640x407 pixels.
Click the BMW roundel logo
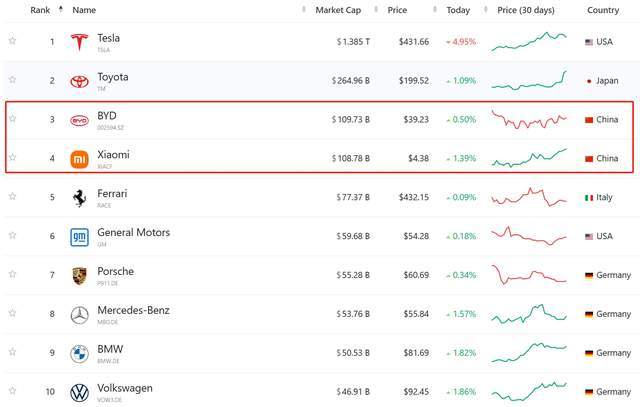point(79,354)
